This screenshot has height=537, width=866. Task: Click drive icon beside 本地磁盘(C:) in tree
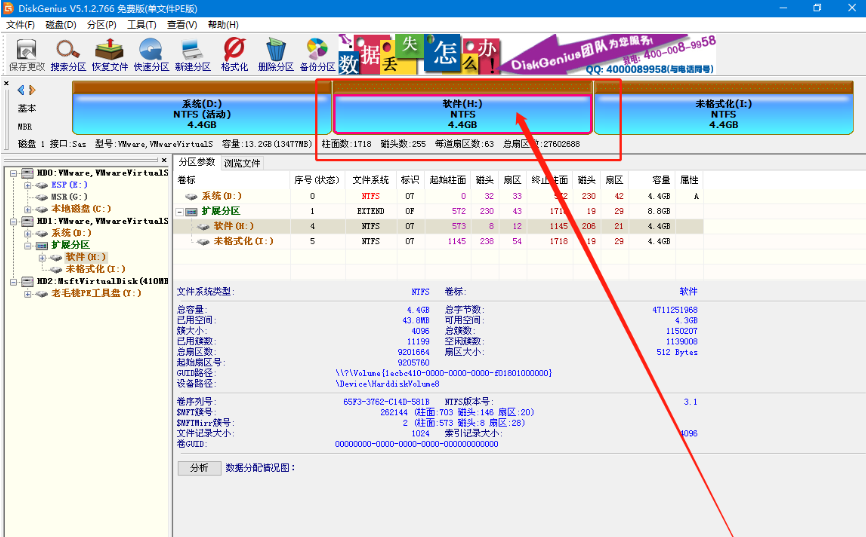[x=41, y=209]
